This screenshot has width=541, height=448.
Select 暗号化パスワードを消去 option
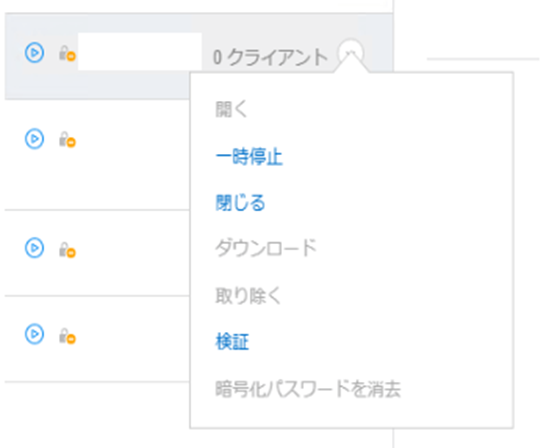(x=308, y=389)
